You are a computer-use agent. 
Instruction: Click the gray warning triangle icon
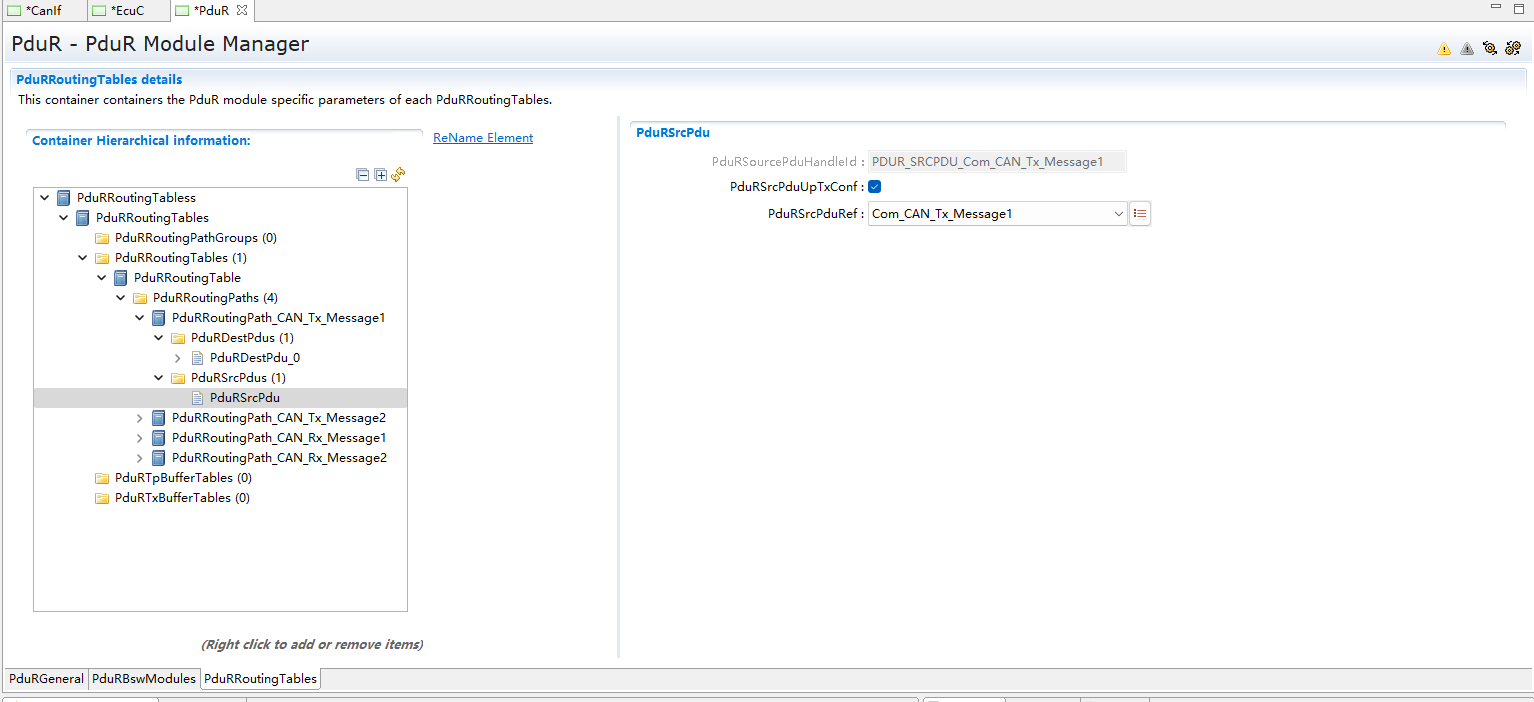pos(1467,48)
